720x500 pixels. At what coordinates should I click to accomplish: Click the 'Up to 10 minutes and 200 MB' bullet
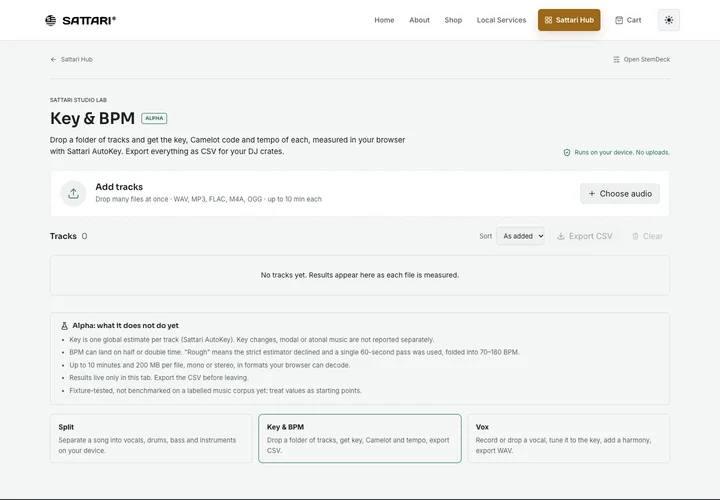point(210,365)
